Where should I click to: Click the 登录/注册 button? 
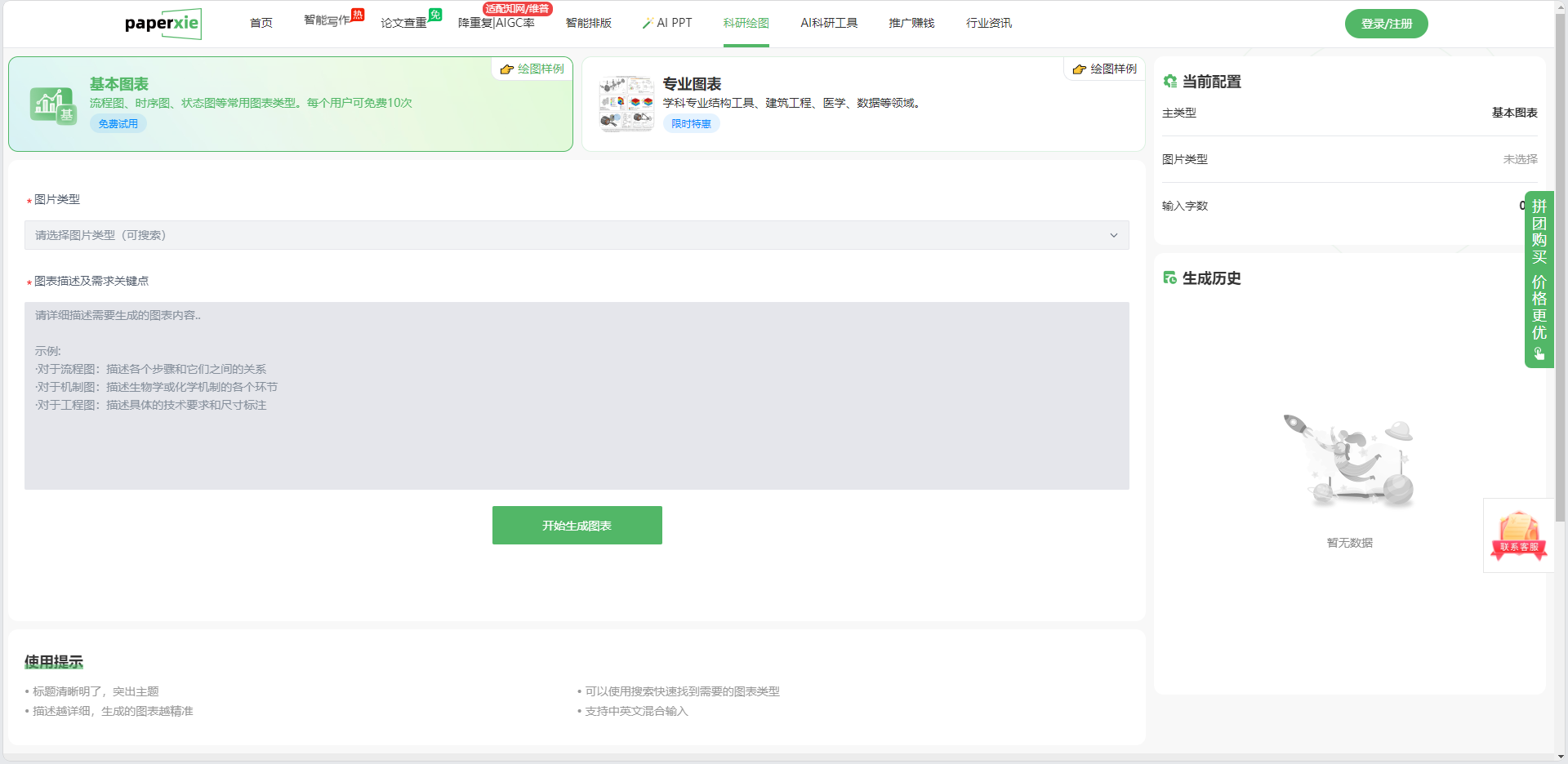tap(1386, 24)
